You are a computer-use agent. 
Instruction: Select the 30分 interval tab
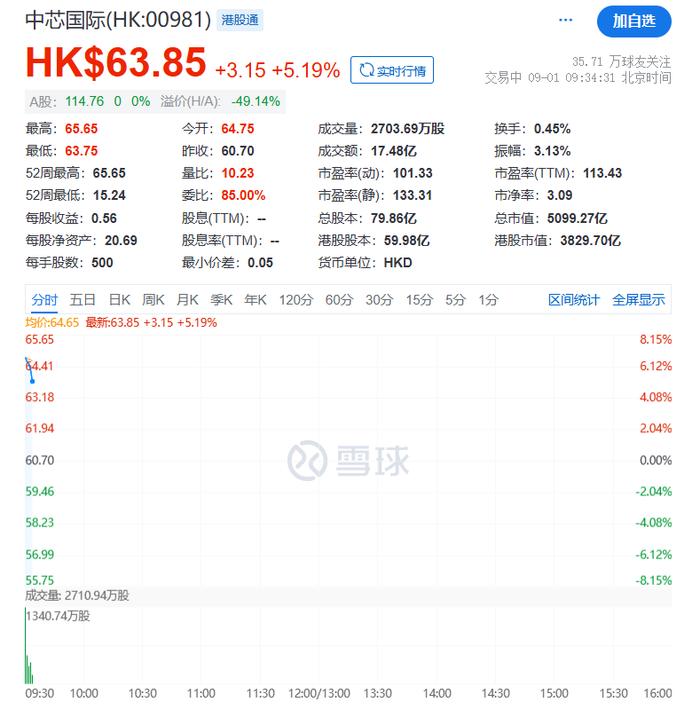pos(379,299)
